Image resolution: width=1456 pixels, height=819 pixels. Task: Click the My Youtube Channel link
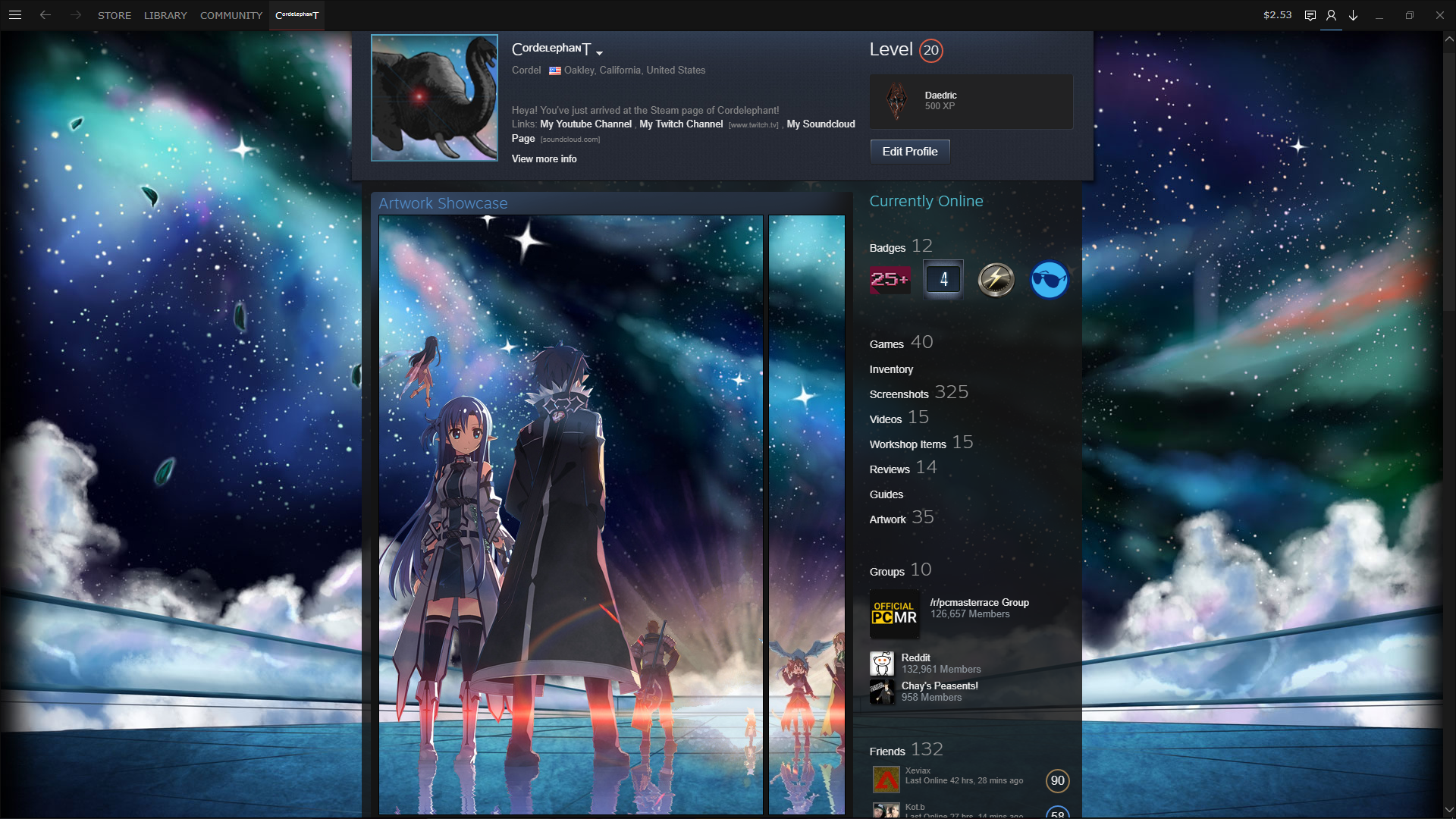coord(585,123)
